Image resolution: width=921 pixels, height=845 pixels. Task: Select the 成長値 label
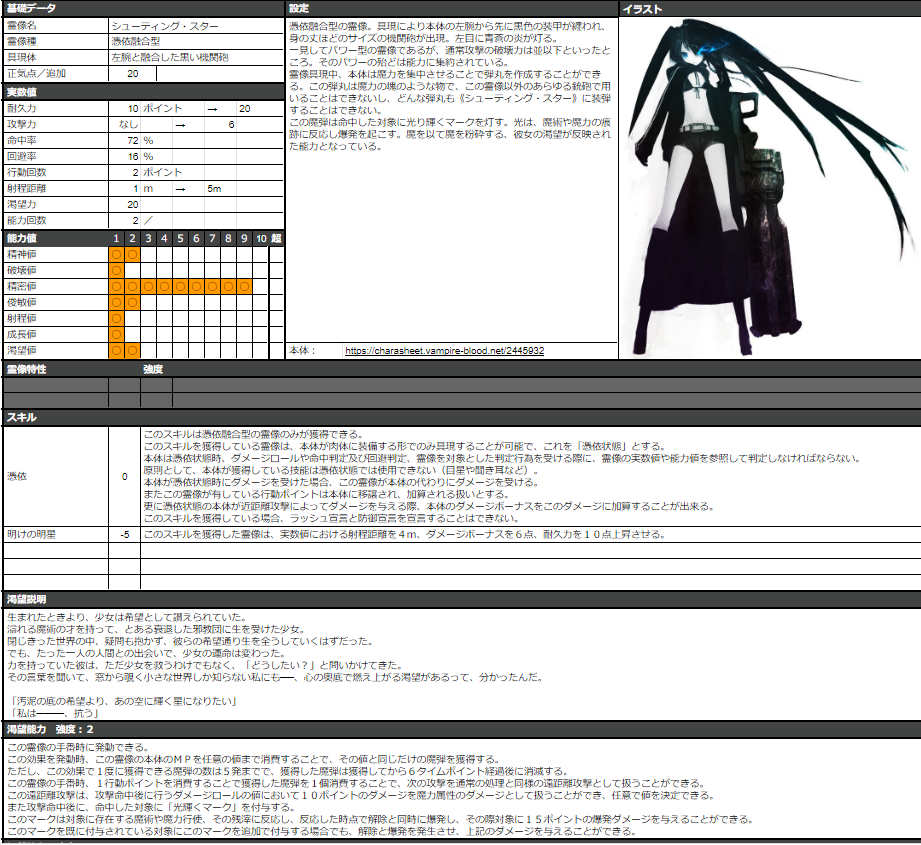(21, 334)
